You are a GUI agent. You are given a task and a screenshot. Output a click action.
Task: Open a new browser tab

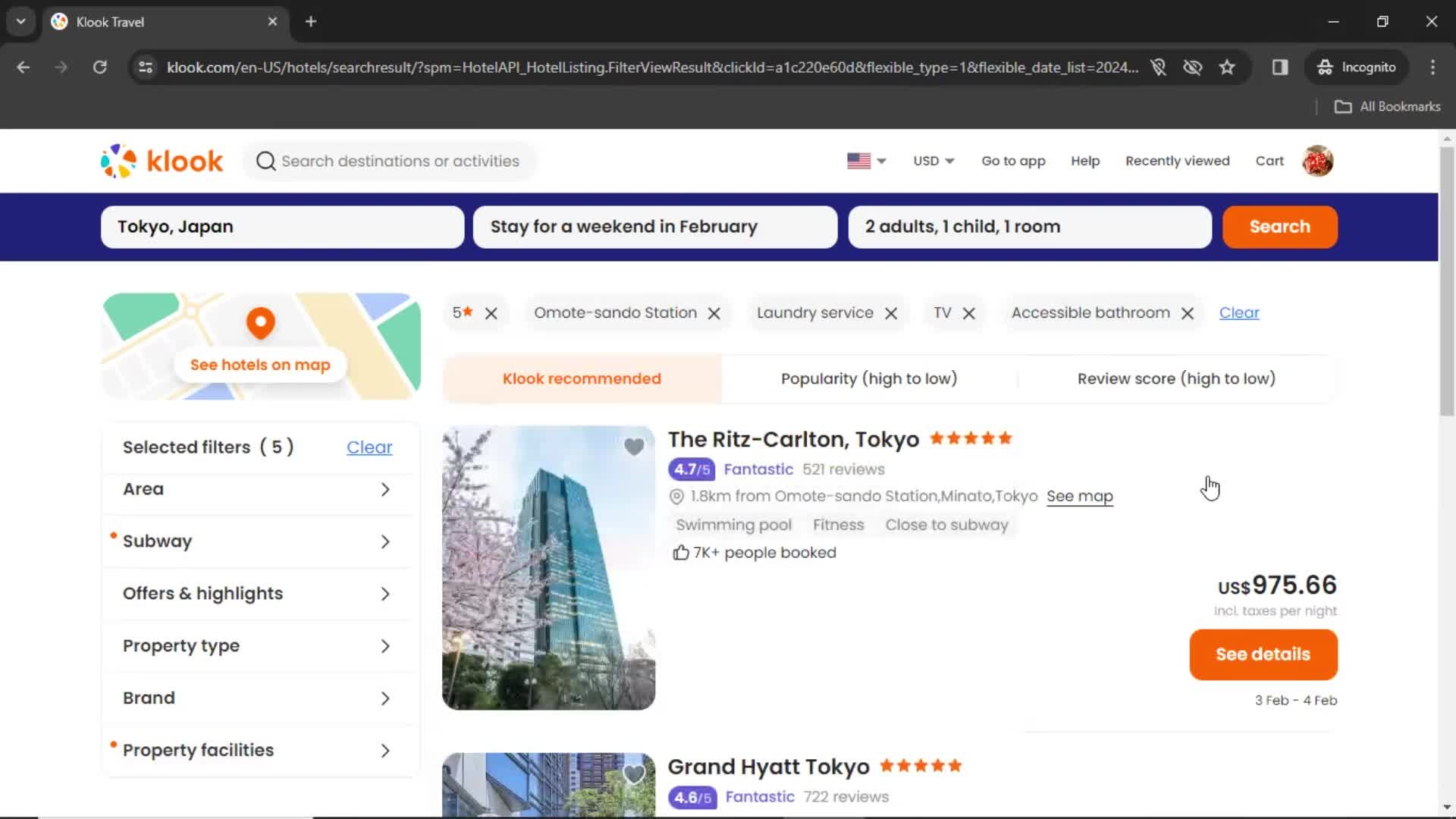pos(311,21)
